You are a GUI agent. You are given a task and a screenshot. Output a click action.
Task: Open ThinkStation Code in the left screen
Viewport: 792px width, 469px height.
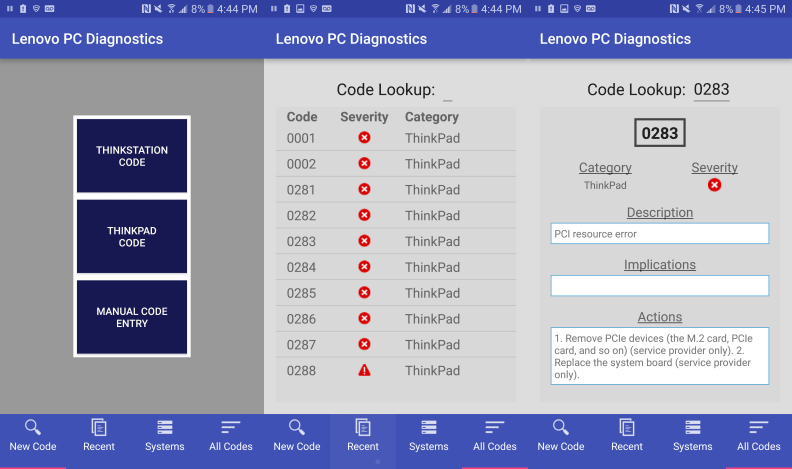point(132,156)
